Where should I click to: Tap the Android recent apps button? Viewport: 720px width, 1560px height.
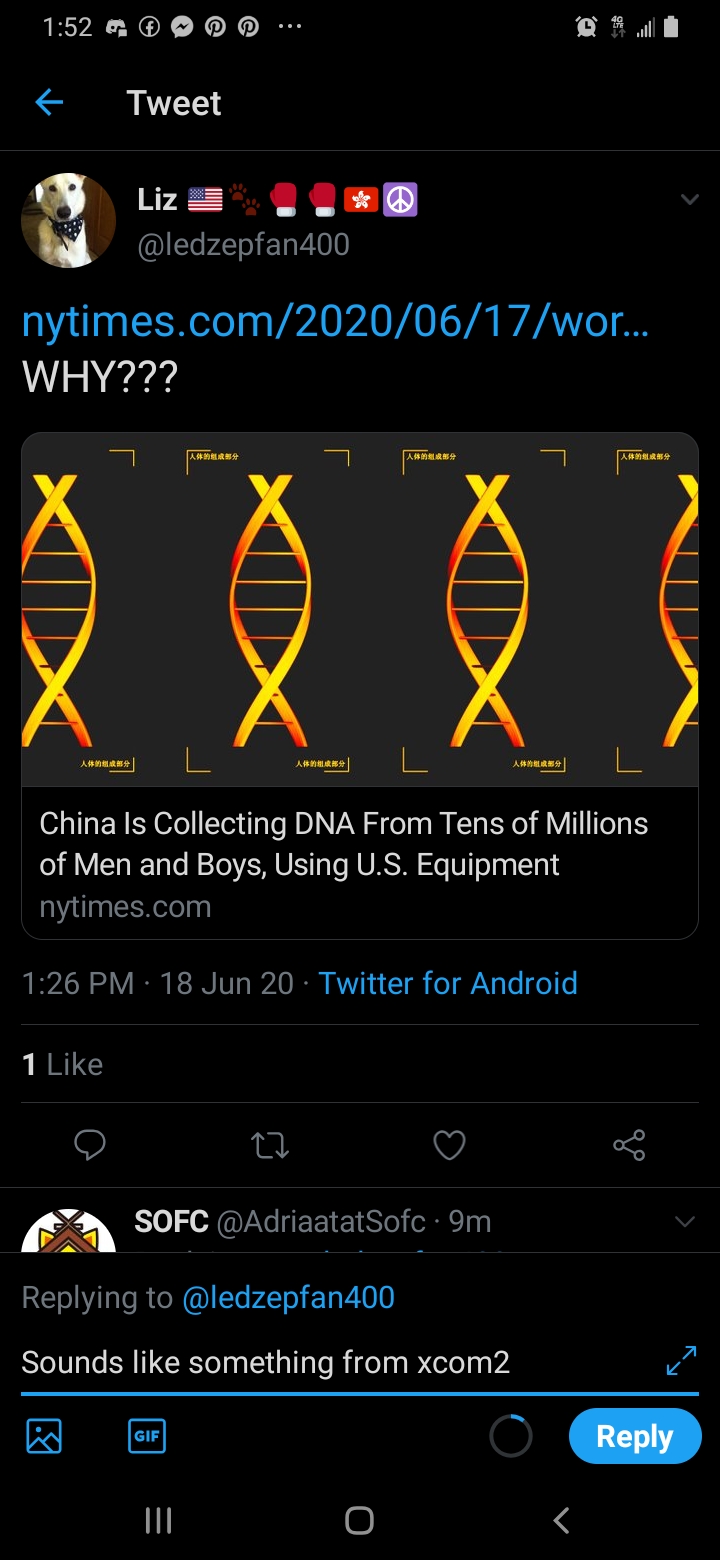[x=159, y=1521]
